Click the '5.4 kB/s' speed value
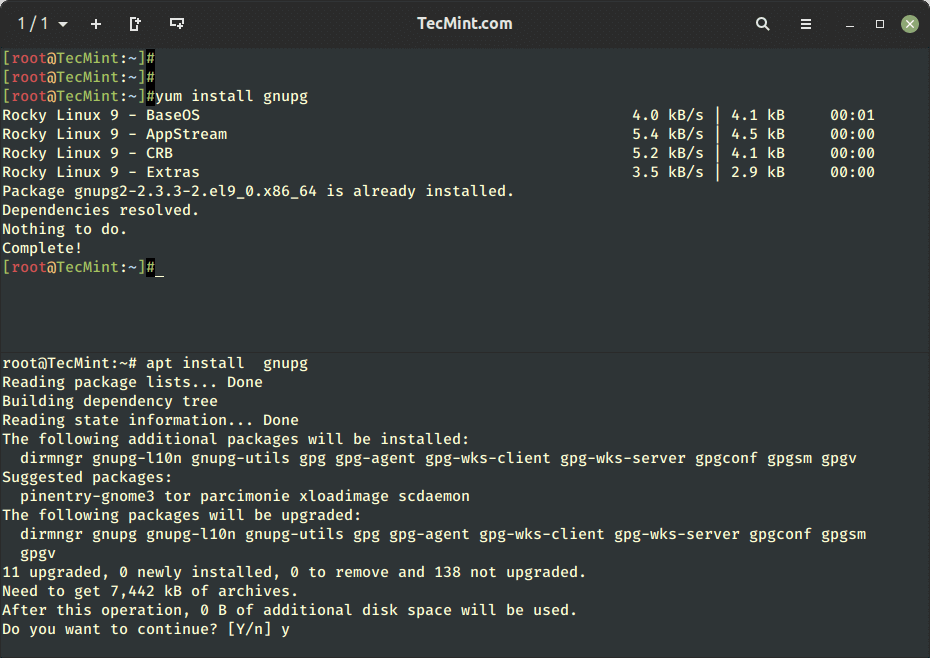 668,134
